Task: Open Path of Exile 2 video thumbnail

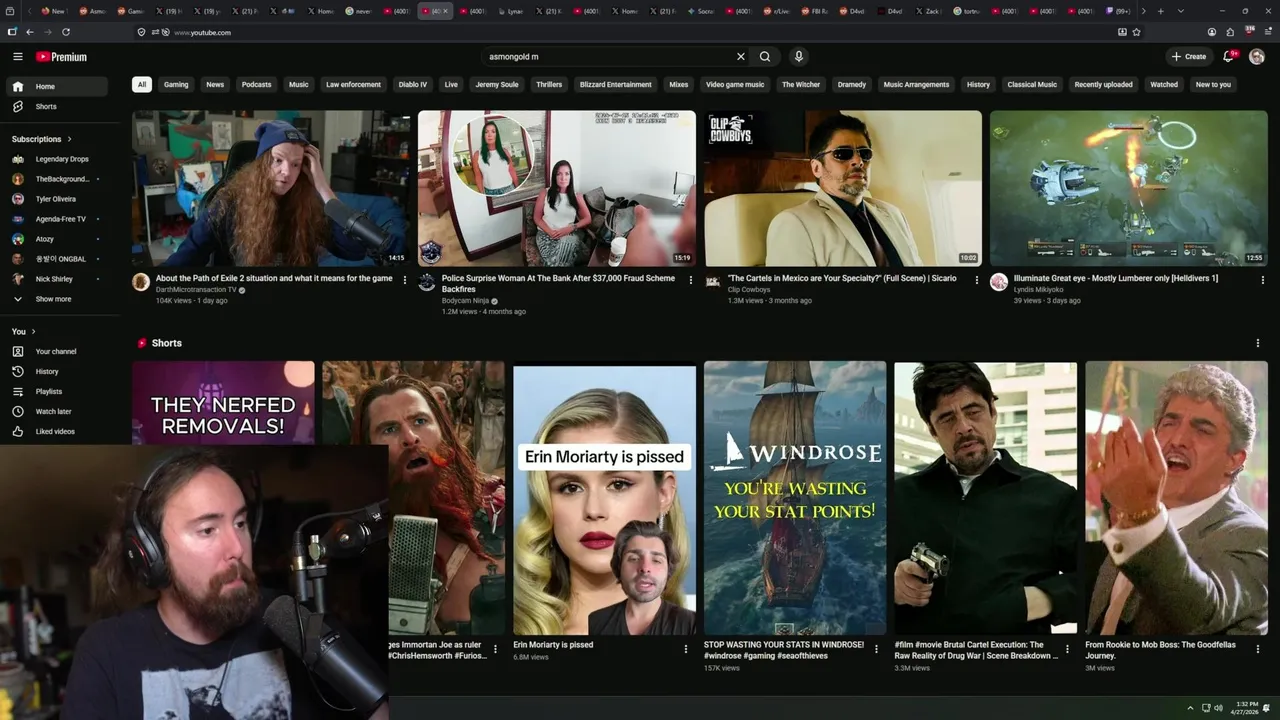Action: click(x=271, y=188)
